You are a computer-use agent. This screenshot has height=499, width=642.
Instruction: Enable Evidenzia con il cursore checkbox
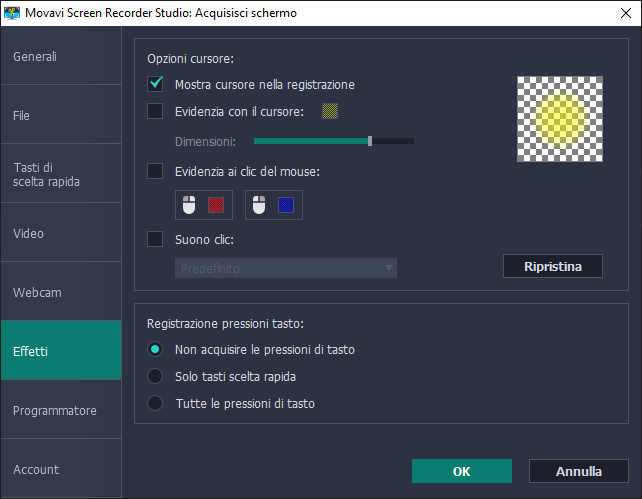tap(155, 112)
